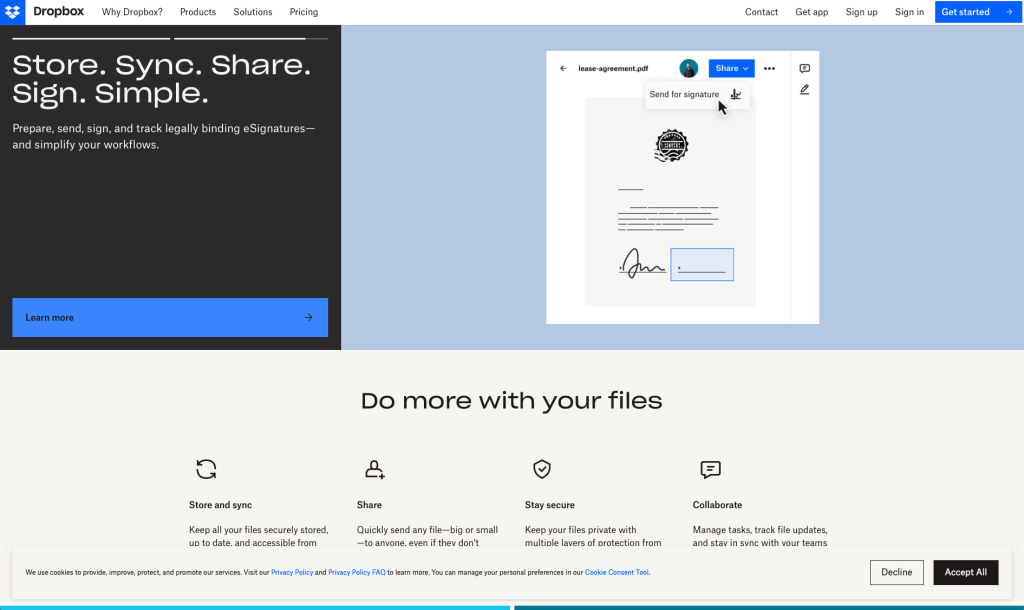This screenshot has width=1024, height=610.
Task: Open the comments icon in preview sidebar
Action: [805, 68]
